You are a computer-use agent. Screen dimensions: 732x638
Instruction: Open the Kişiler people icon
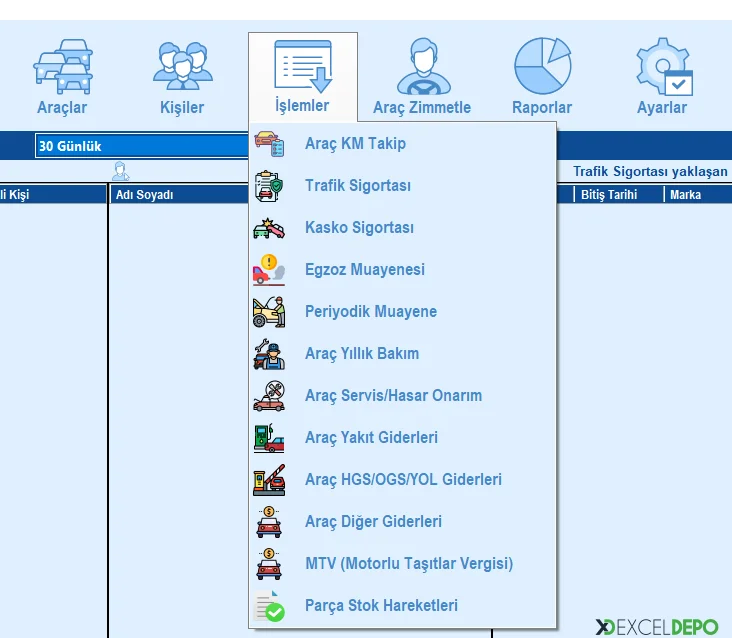182,67
